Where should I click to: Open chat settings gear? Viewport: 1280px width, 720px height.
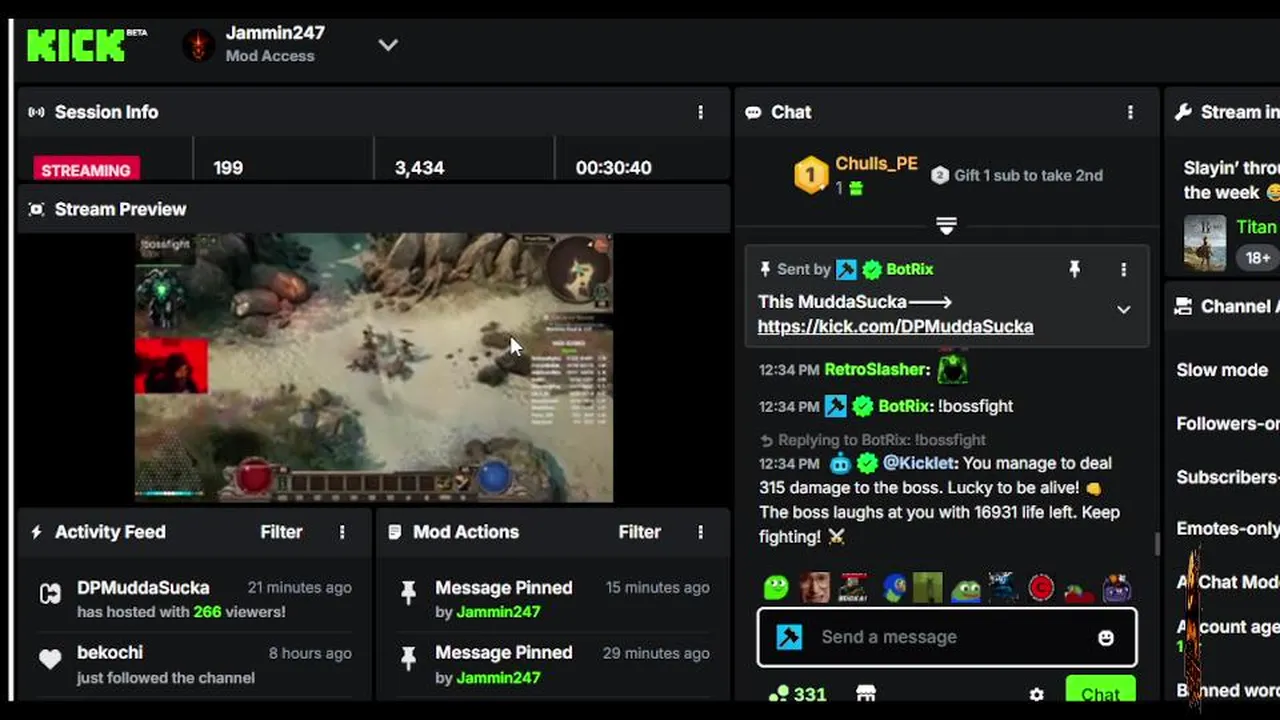tap(1036, 694)
